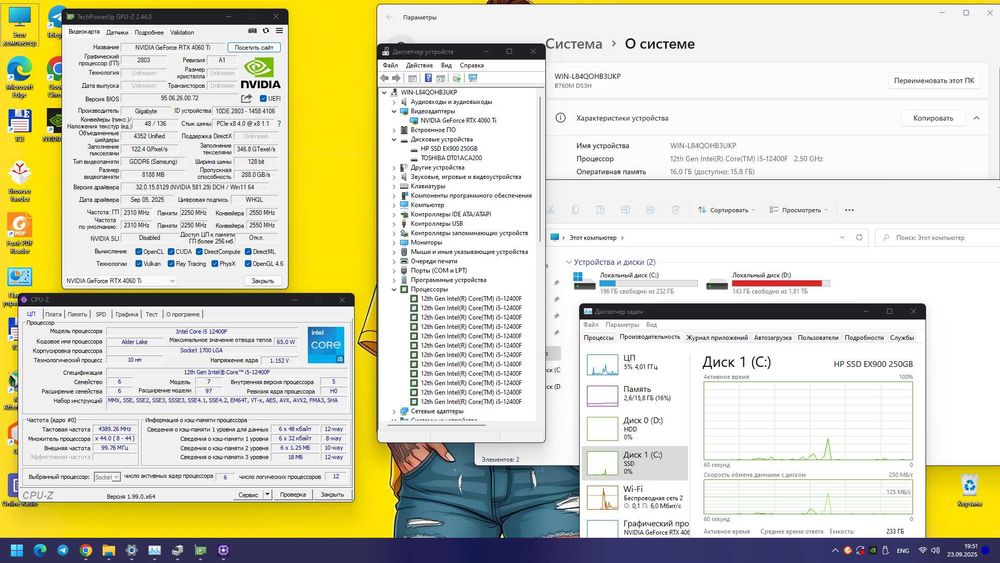
Task: Toggle the CUDA checkbox
Action: pos(171,251)
